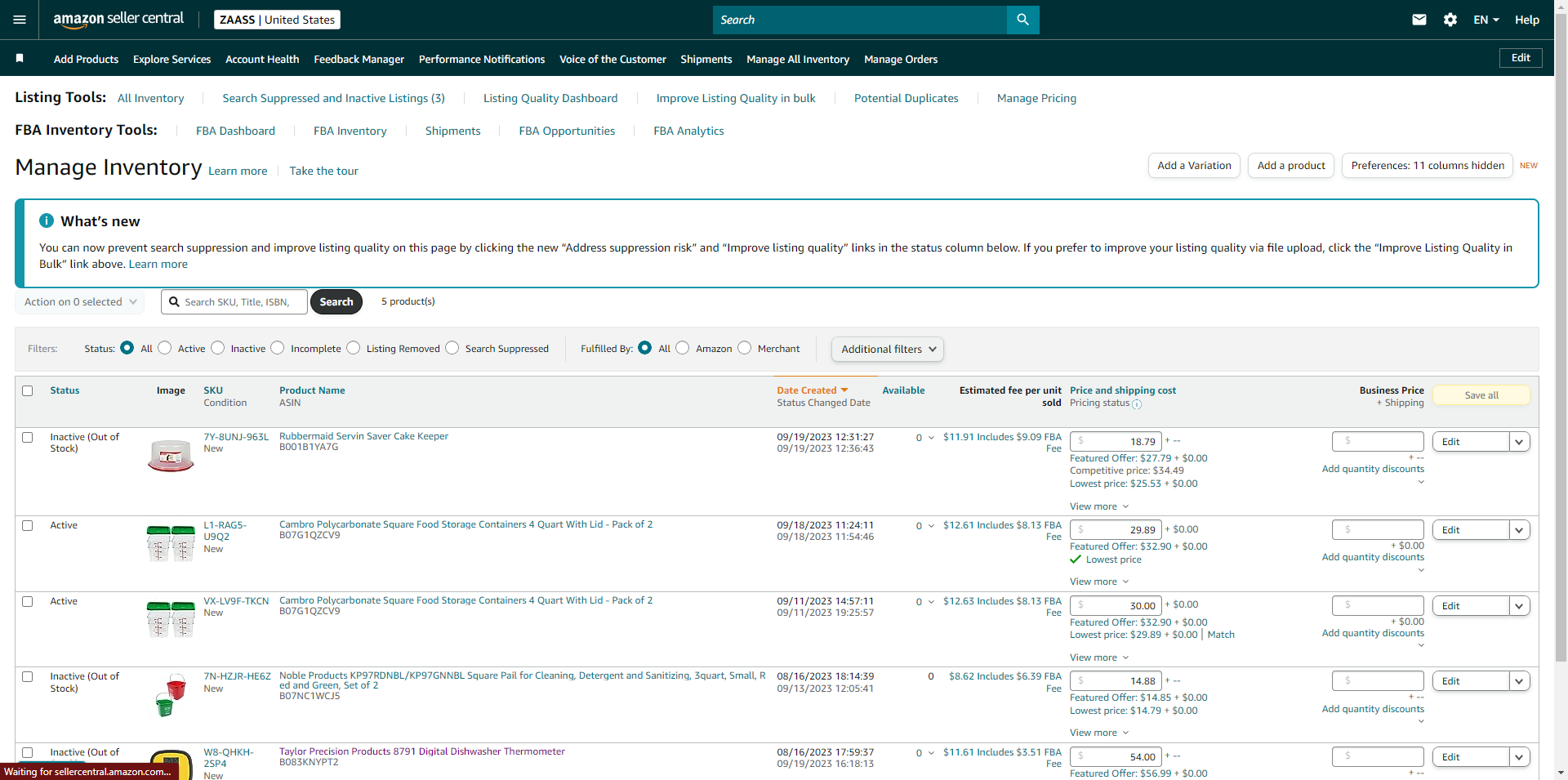The height and width of the screenshot is (780, 1568).
Task: Open Feedback Manager menu item
Action: [359, 59]
